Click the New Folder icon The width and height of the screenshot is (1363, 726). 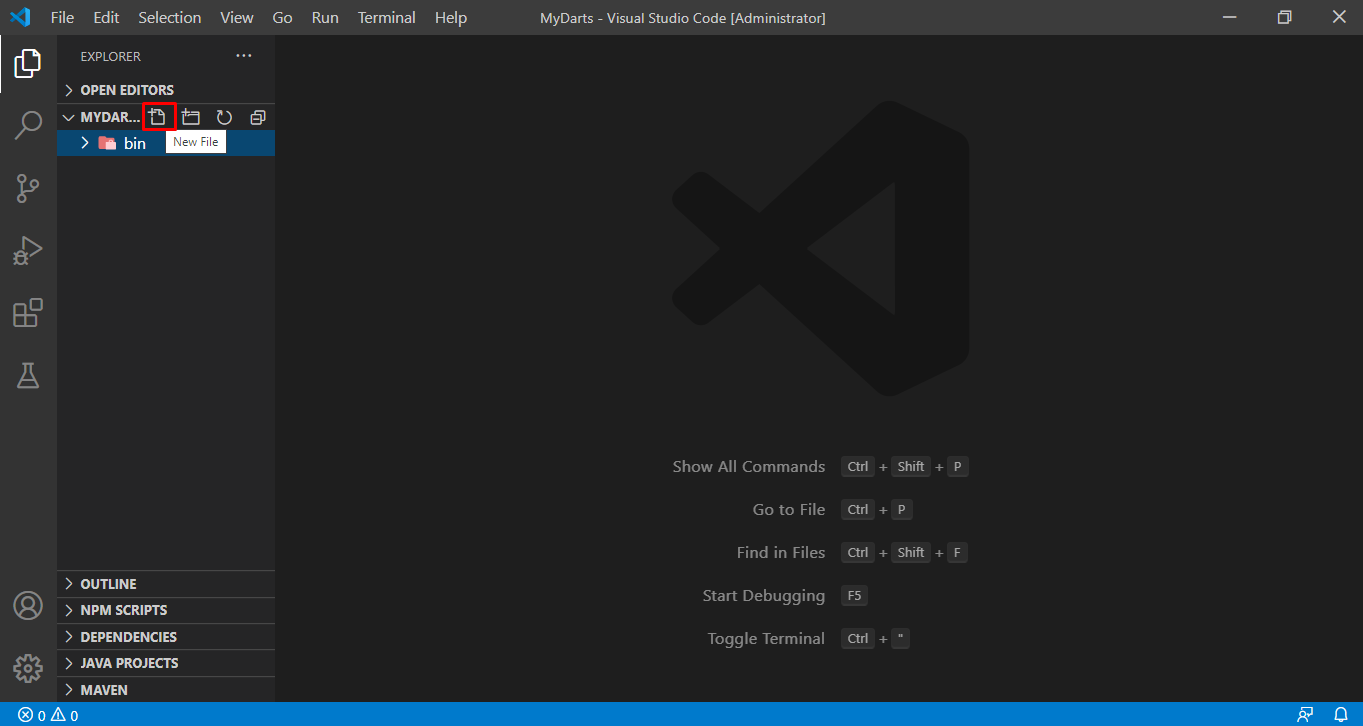point(191,117)
